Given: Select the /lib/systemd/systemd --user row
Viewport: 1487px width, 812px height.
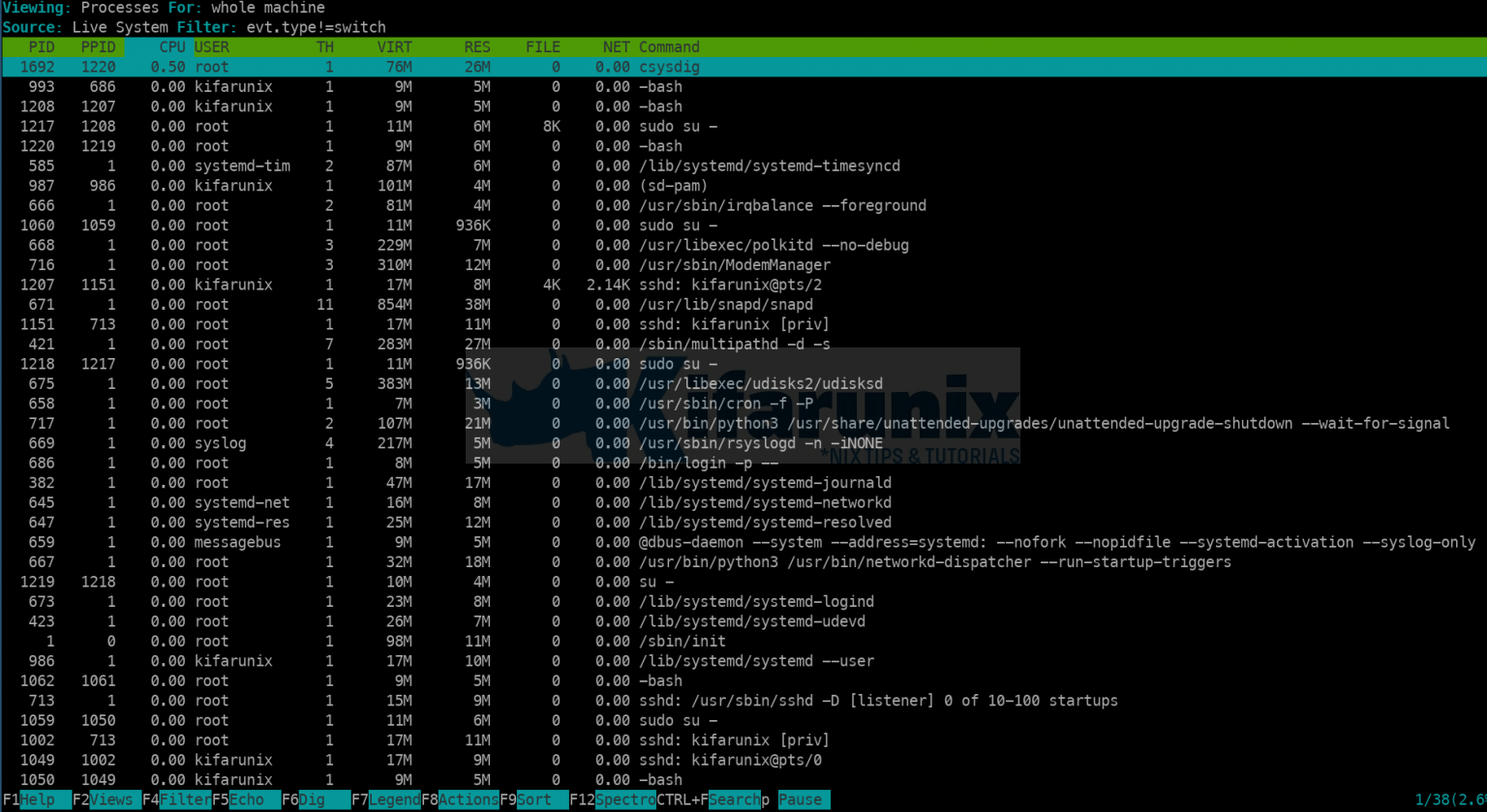Looking at the screenshot, I should tap(743, 661).
